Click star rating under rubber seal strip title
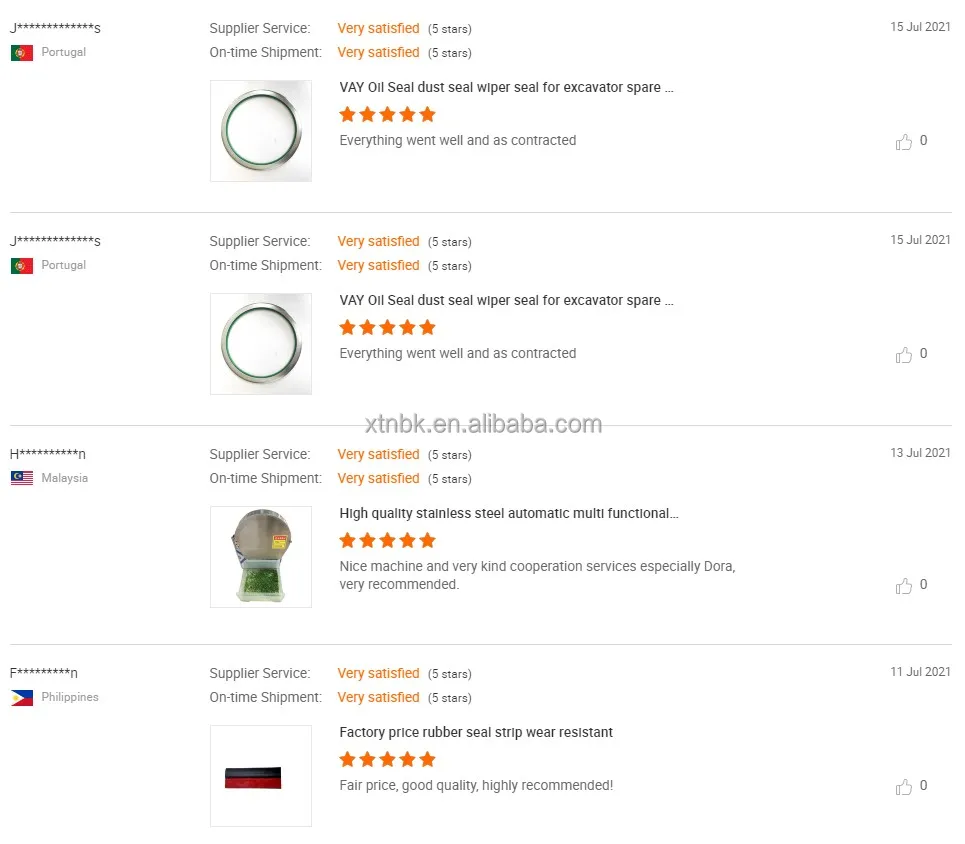Screen dimensions: 965x844 [387, 759]
